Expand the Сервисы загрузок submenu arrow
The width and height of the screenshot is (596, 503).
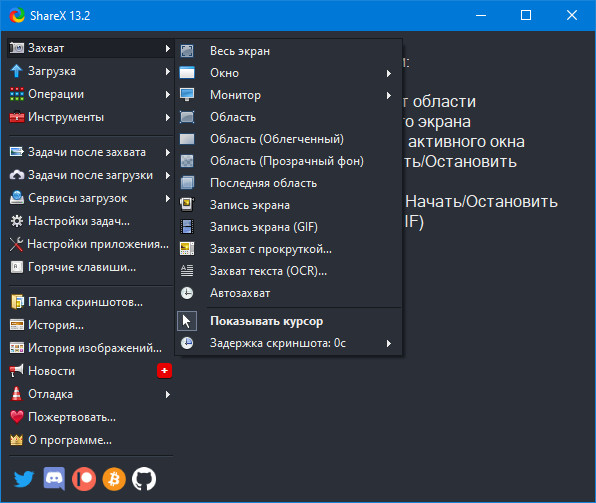coord(167,198)
